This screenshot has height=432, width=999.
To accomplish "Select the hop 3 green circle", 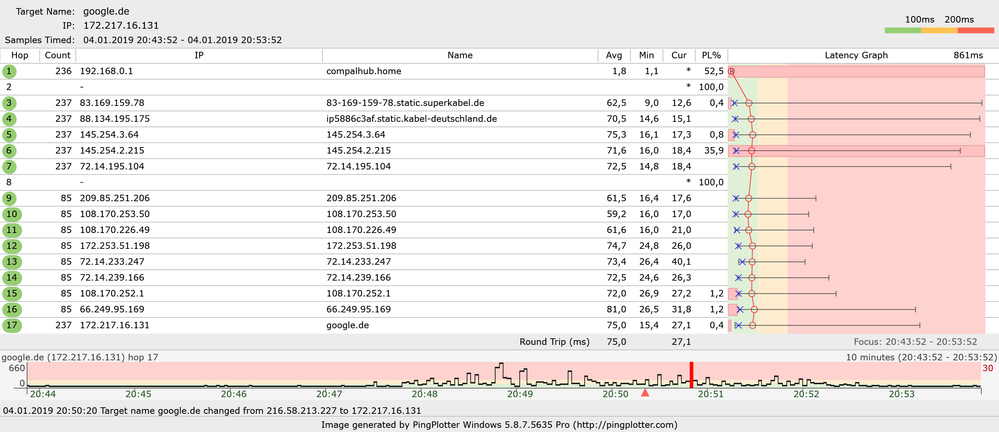I will 10,103.
